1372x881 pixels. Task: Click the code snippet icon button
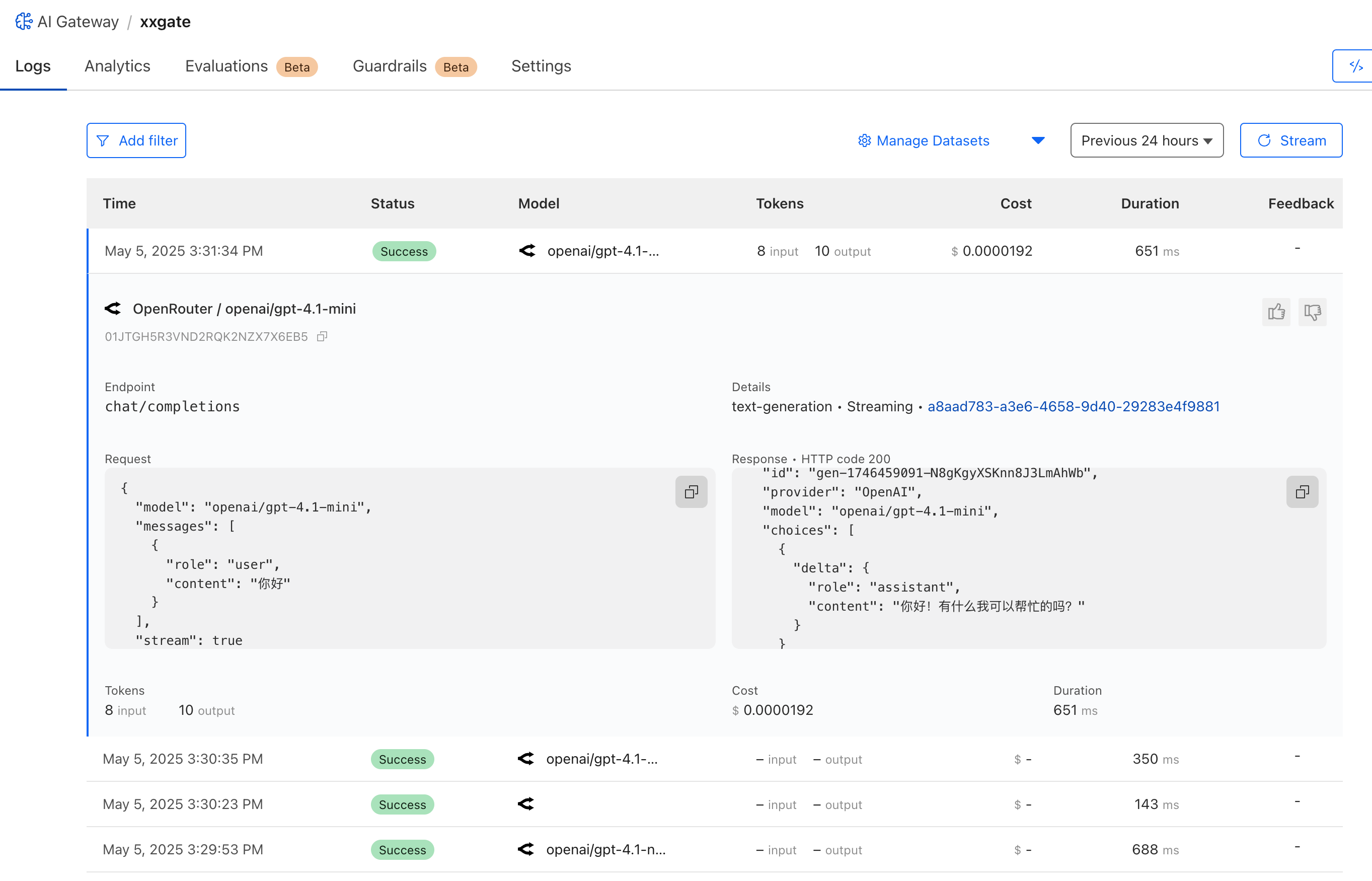pyautogui.click(x=1355, y=66)
